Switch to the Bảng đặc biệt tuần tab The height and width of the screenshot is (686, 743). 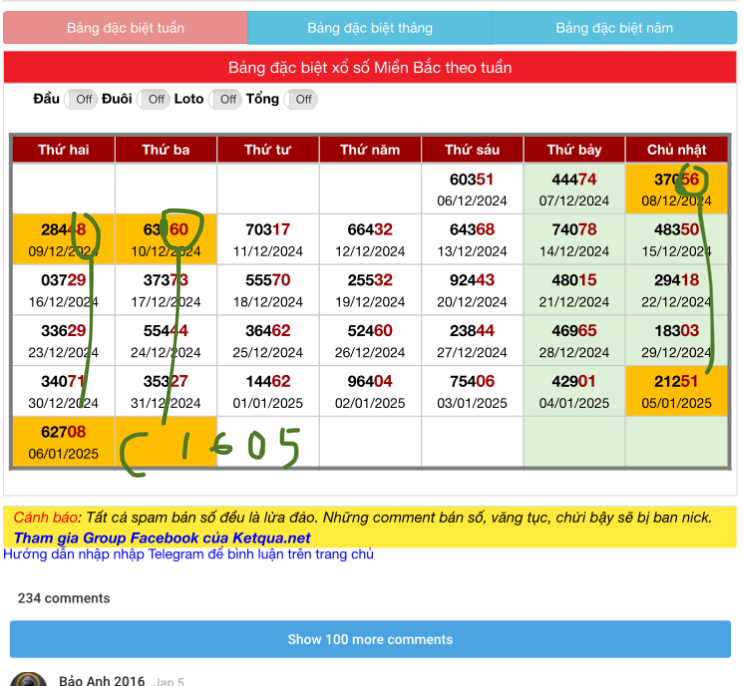pos(125,28)
